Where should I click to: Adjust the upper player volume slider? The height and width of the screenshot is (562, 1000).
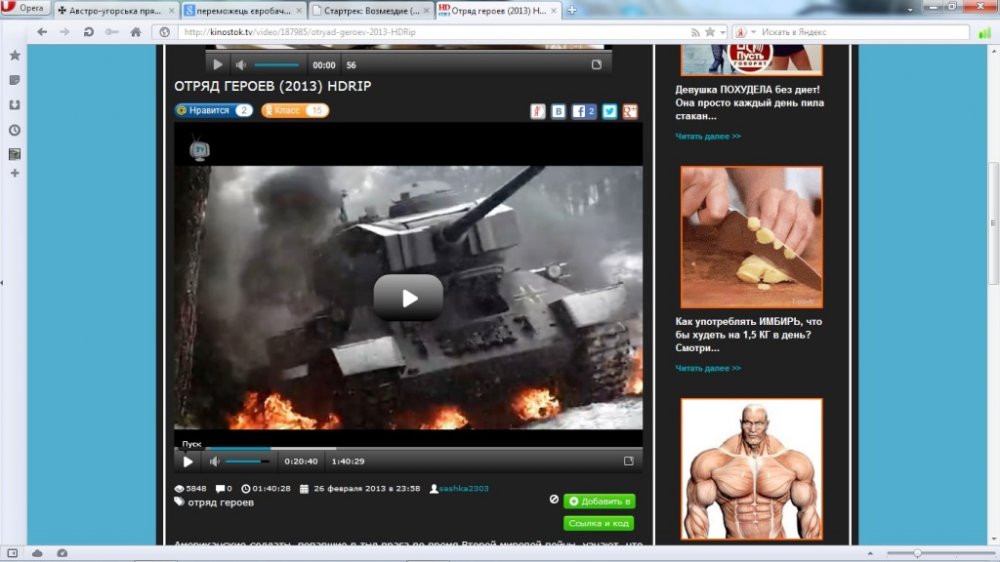tap(277, 65)
